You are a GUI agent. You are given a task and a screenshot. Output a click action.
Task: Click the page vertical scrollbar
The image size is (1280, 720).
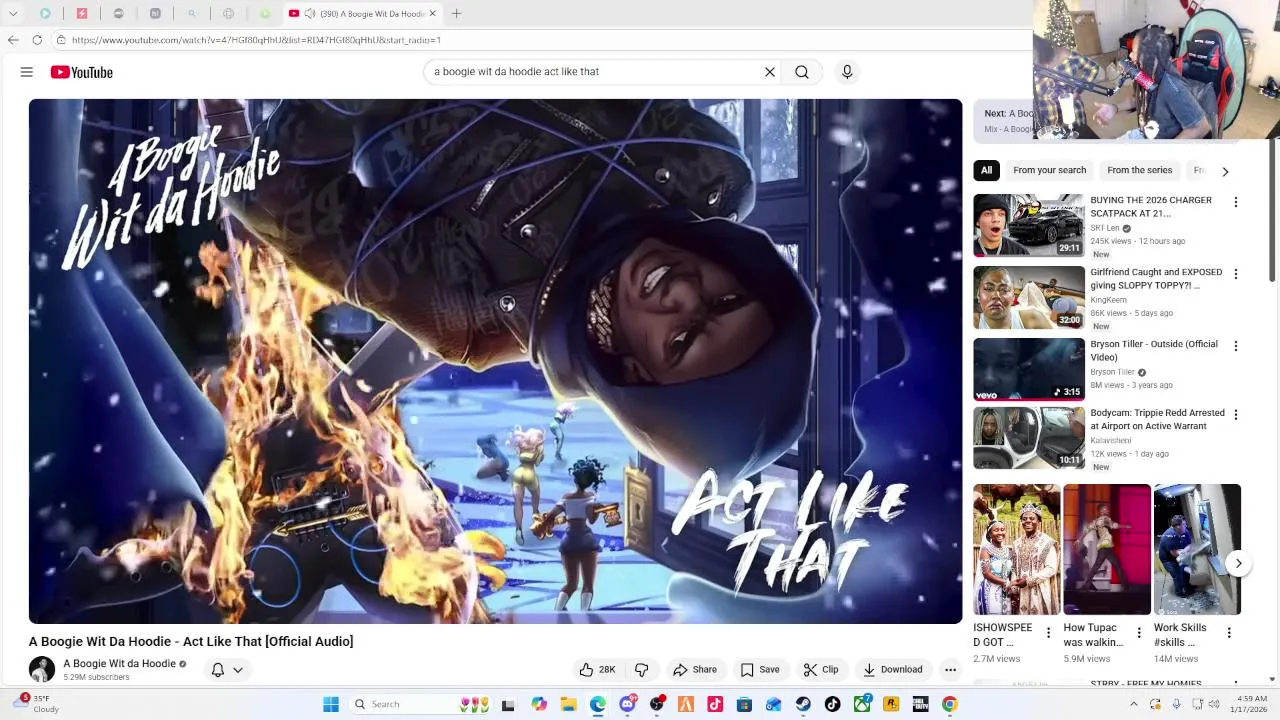(1273, 210)
